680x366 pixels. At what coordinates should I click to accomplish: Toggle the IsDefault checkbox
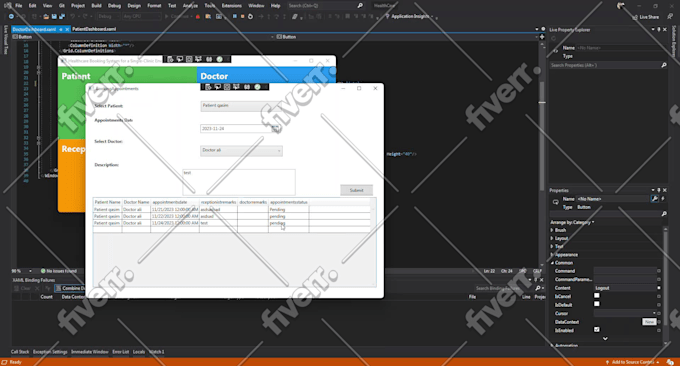597,304
